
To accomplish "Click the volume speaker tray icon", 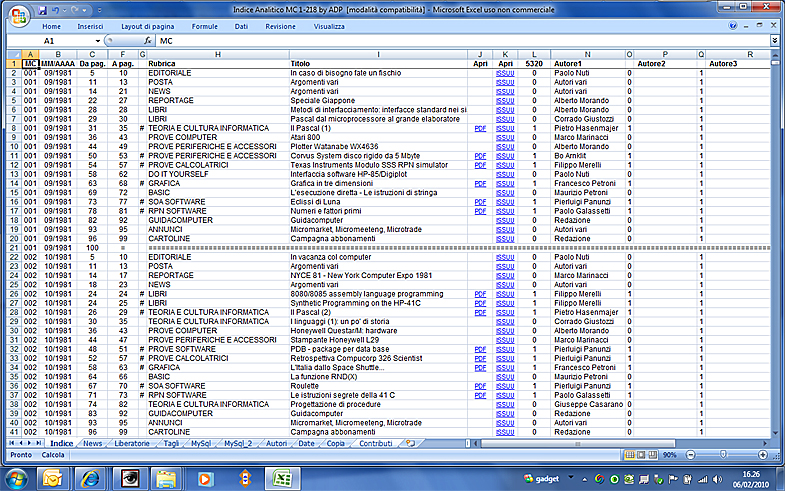I will coord(717,479).
